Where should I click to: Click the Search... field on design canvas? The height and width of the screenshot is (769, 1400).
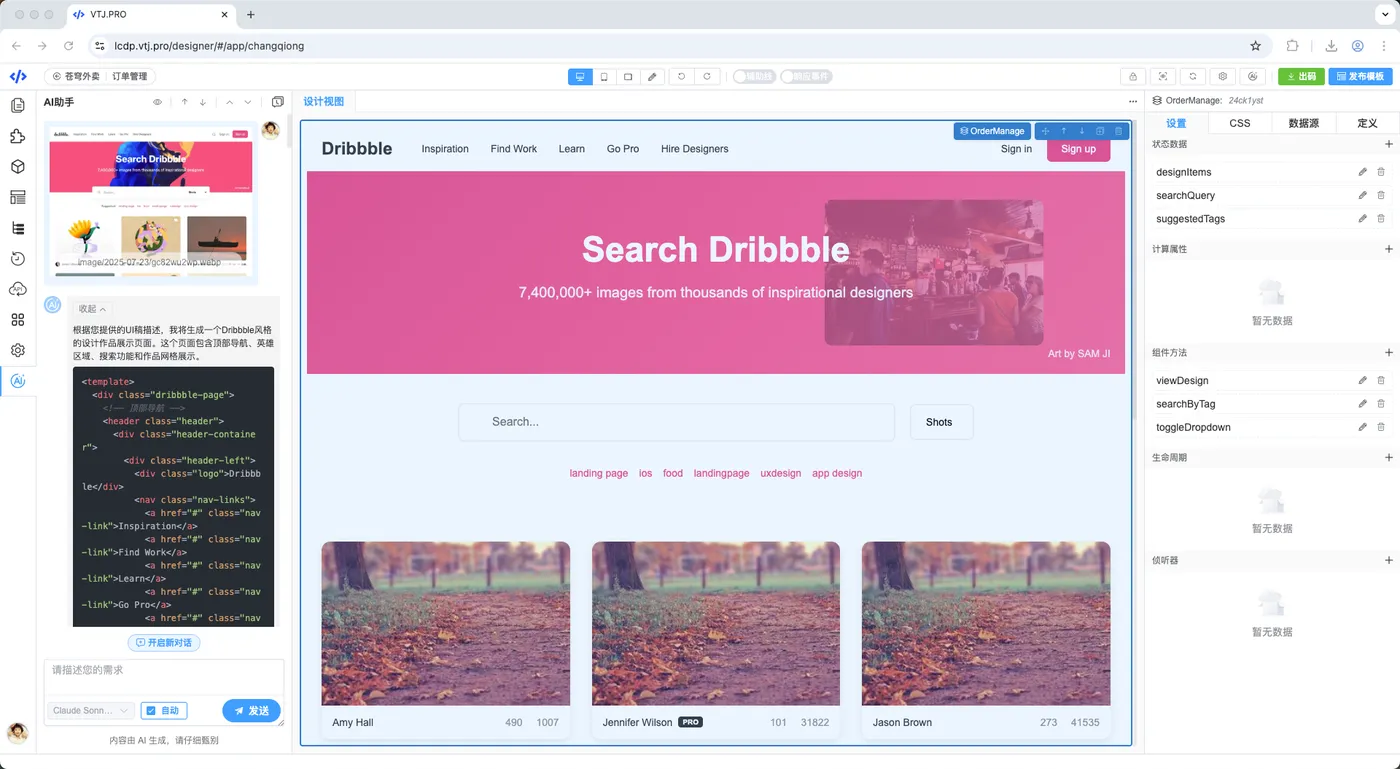pos(676,422)
